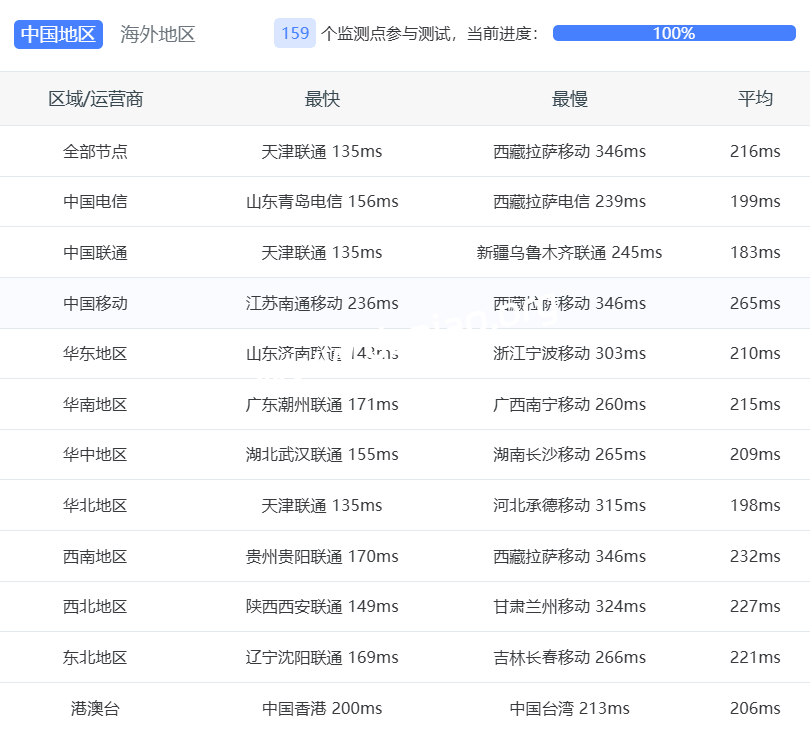Viewport: 810px width, 737px height.
Task: Click the 区域/运营商 column header
Action: (95, 99)
